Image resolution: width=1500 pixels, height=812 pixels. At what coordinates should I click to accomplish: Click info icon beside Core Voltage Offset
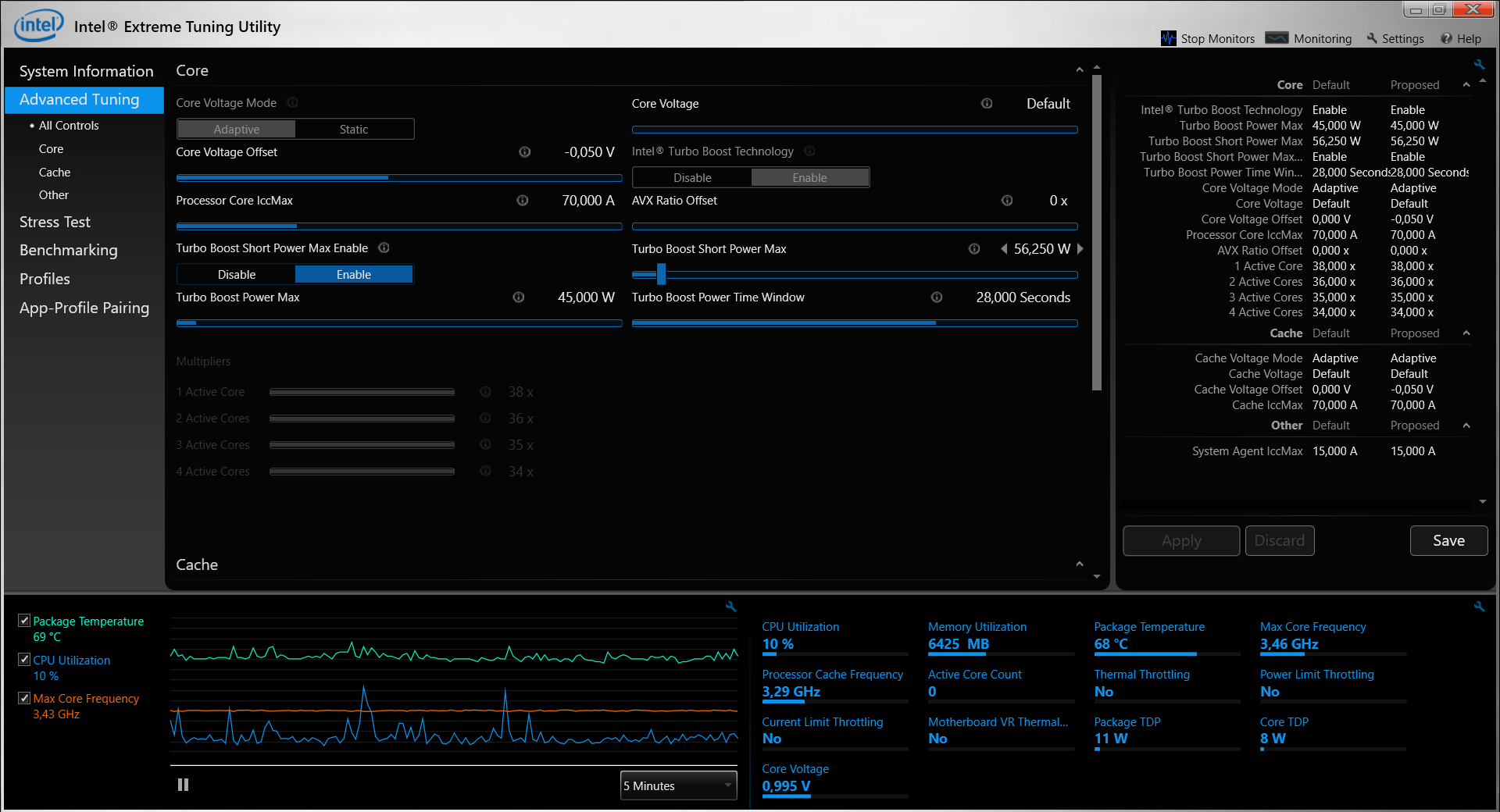(525, 151)
